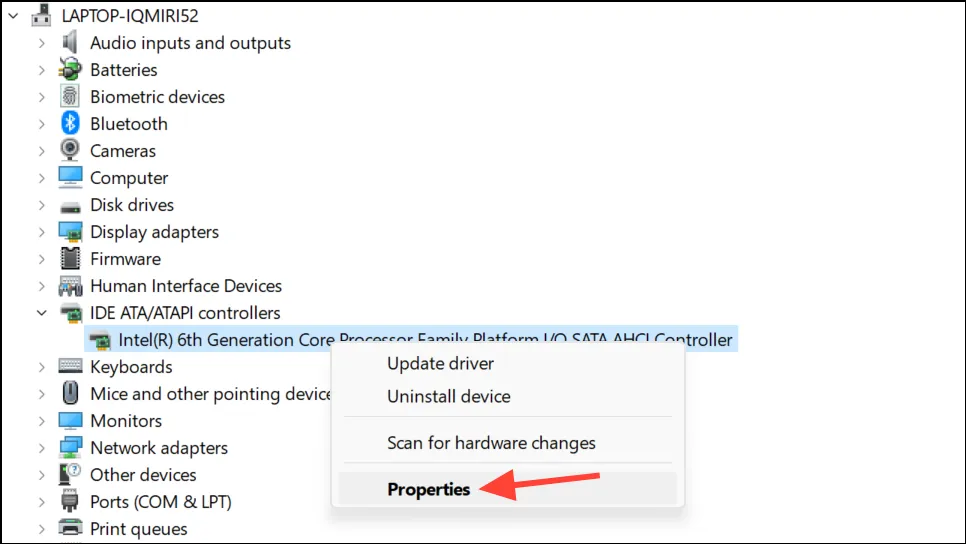This screenshot has height=544, width=966.
Task: Click the Bluetooth device category icon
Action: click(x=70, y=124)
